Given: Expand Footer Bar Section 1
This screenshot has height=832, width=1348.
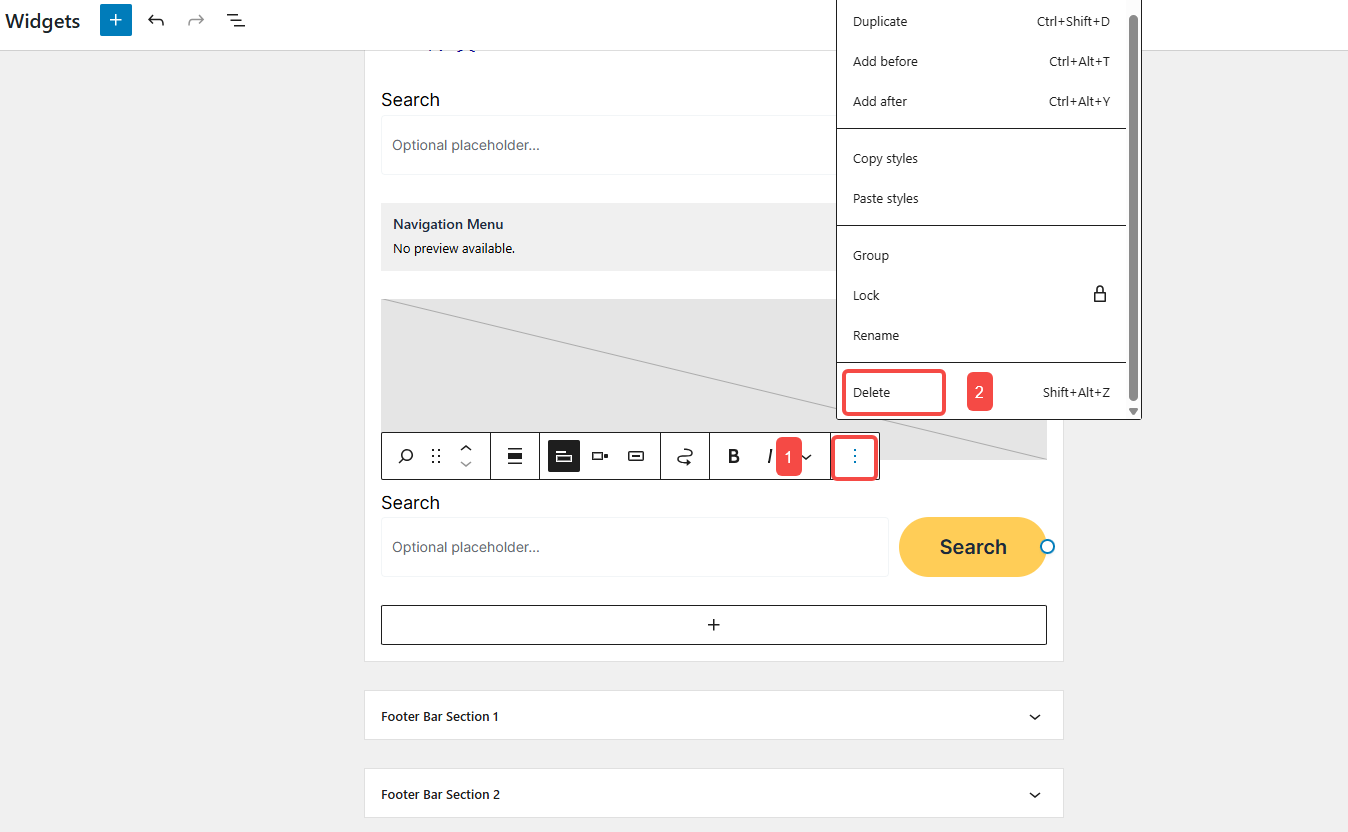Looking at the screenshot, I should (713, 715).
